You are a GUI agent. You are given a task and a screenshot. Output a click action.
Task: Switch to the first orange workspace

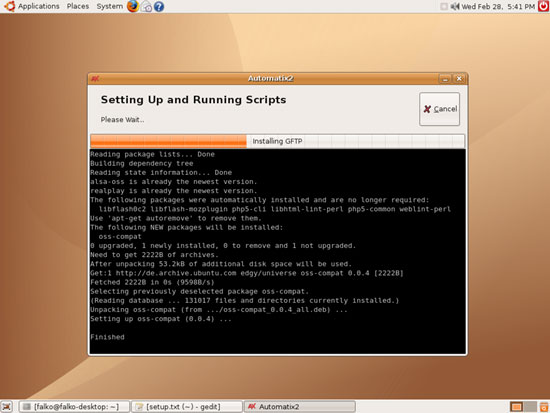pyautogui.click(x=516, y=407)
